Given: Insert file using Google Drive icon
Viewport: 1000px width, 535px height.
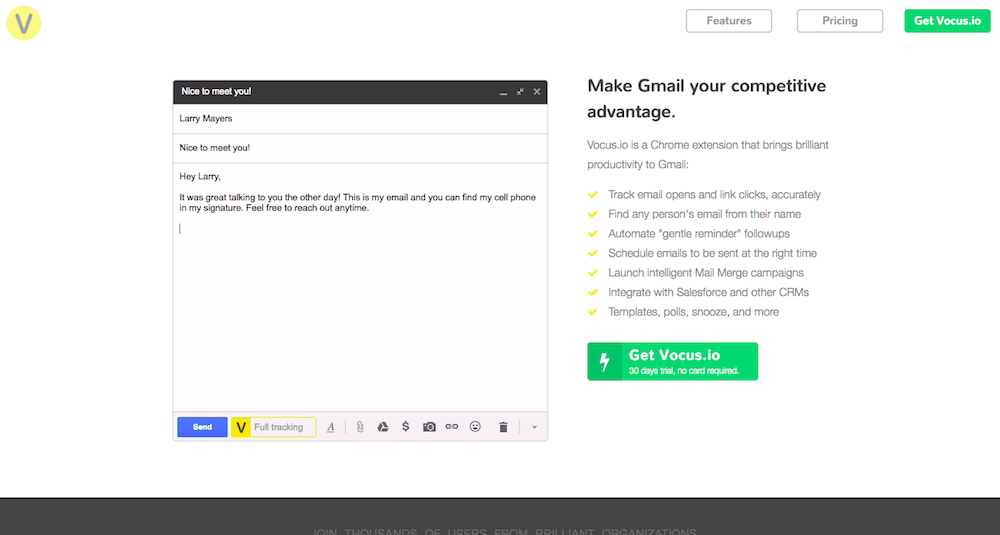Looking at the screenshot, I should tap(382, 427).
